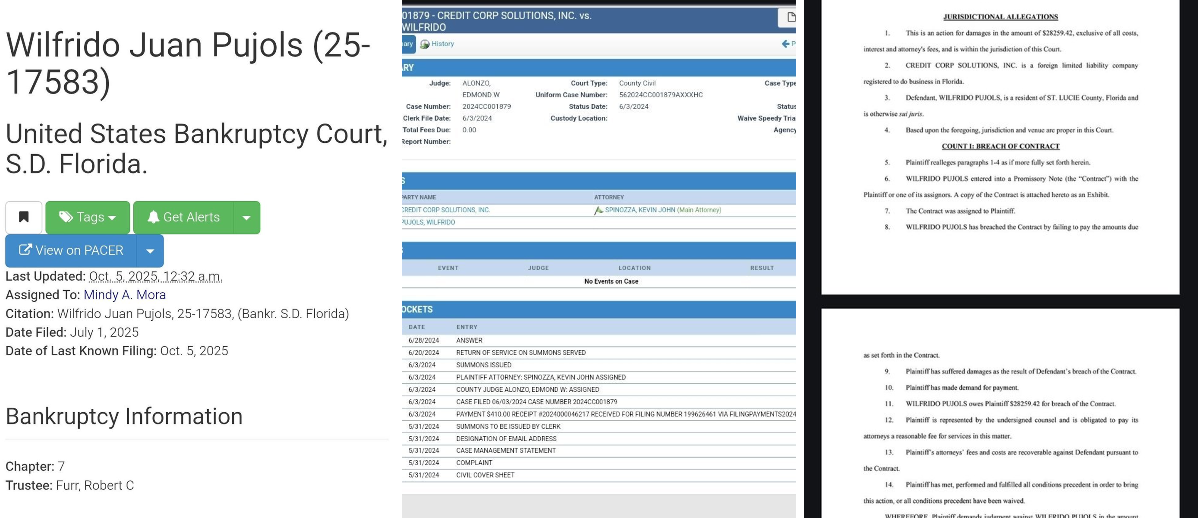Image resolution: width=1200 pixels, height=518 pixels.
Task: Click the PARTY NAME column header
Action: coord(419,197)
